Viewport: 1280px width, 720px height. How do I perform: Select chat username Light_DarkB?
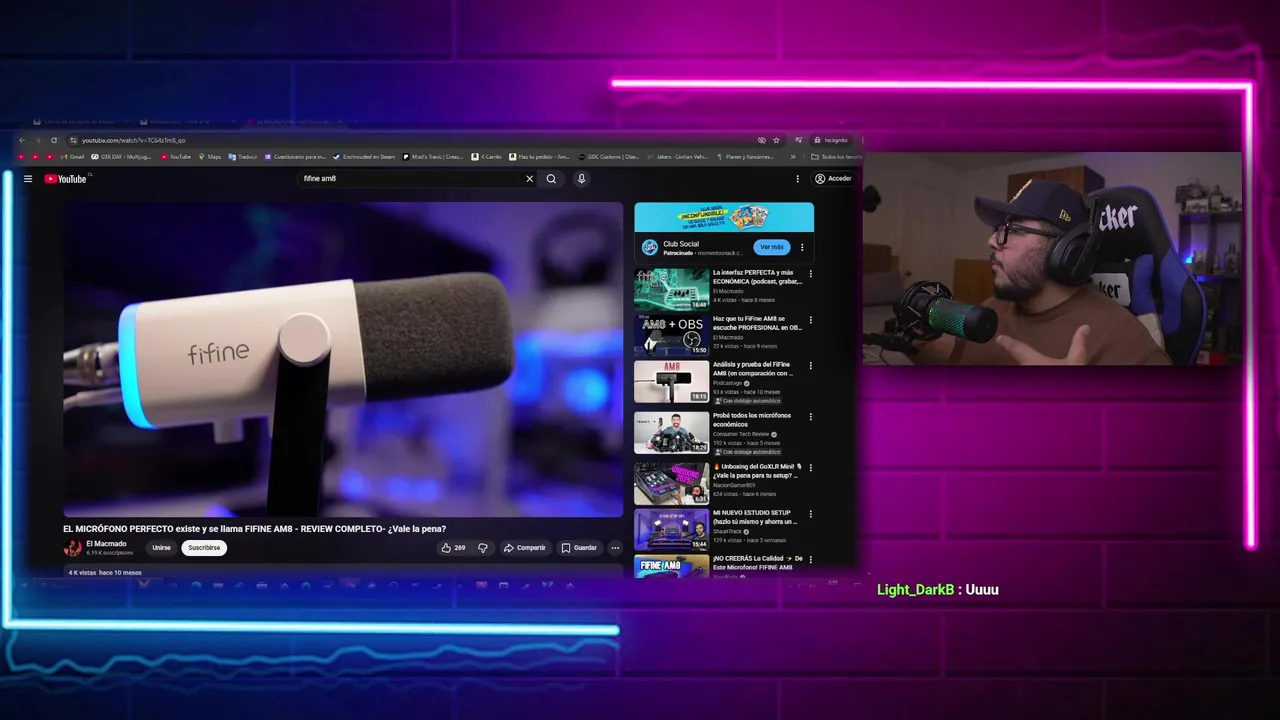pos(915,590)
